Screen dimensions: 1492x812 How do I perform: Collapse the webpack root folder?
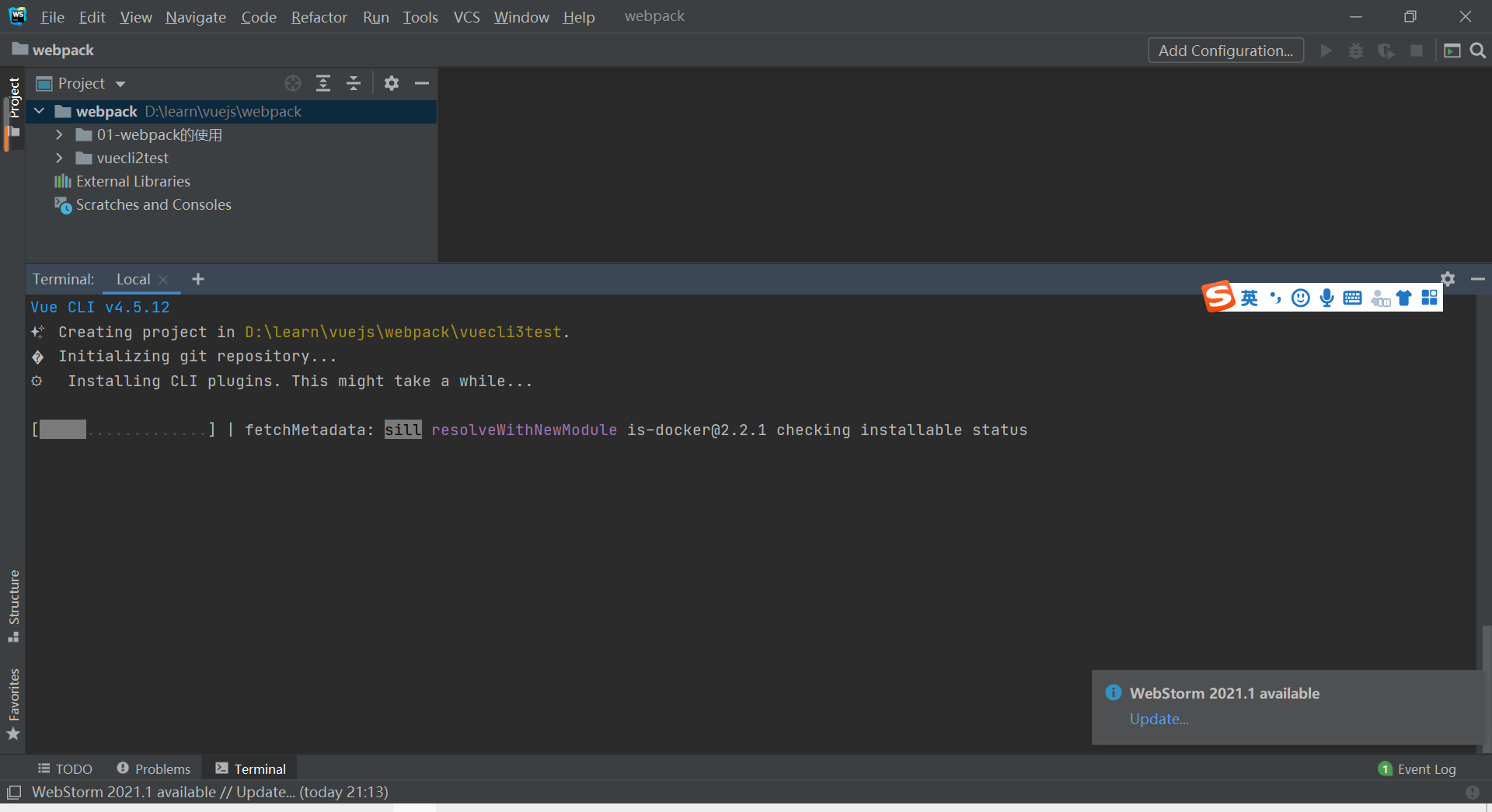coord(39,111)
